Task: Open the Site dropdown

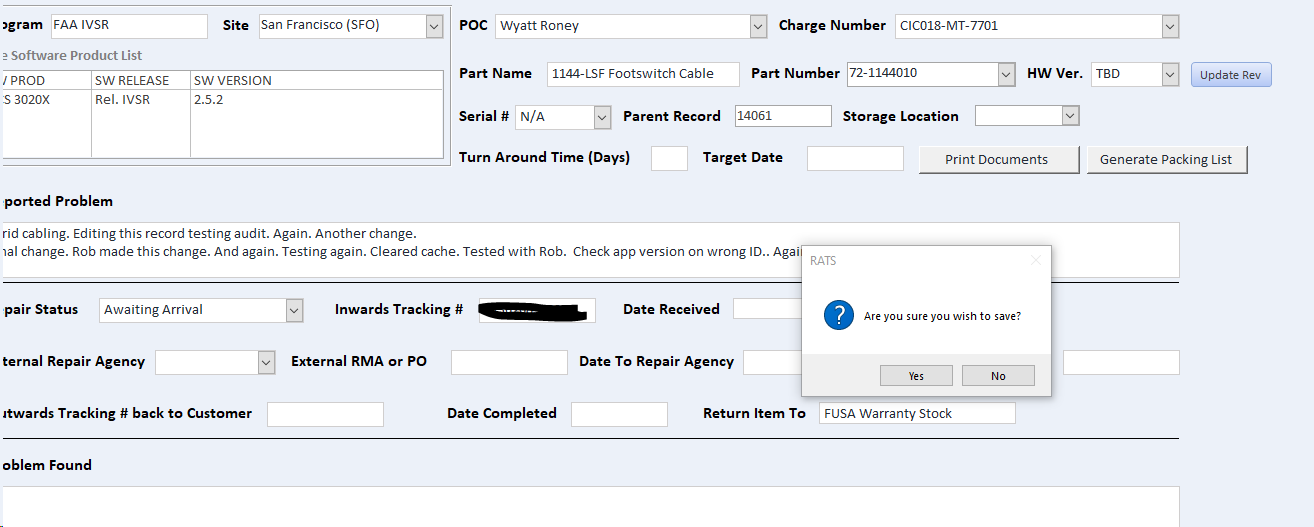Action: pos(434,26)
